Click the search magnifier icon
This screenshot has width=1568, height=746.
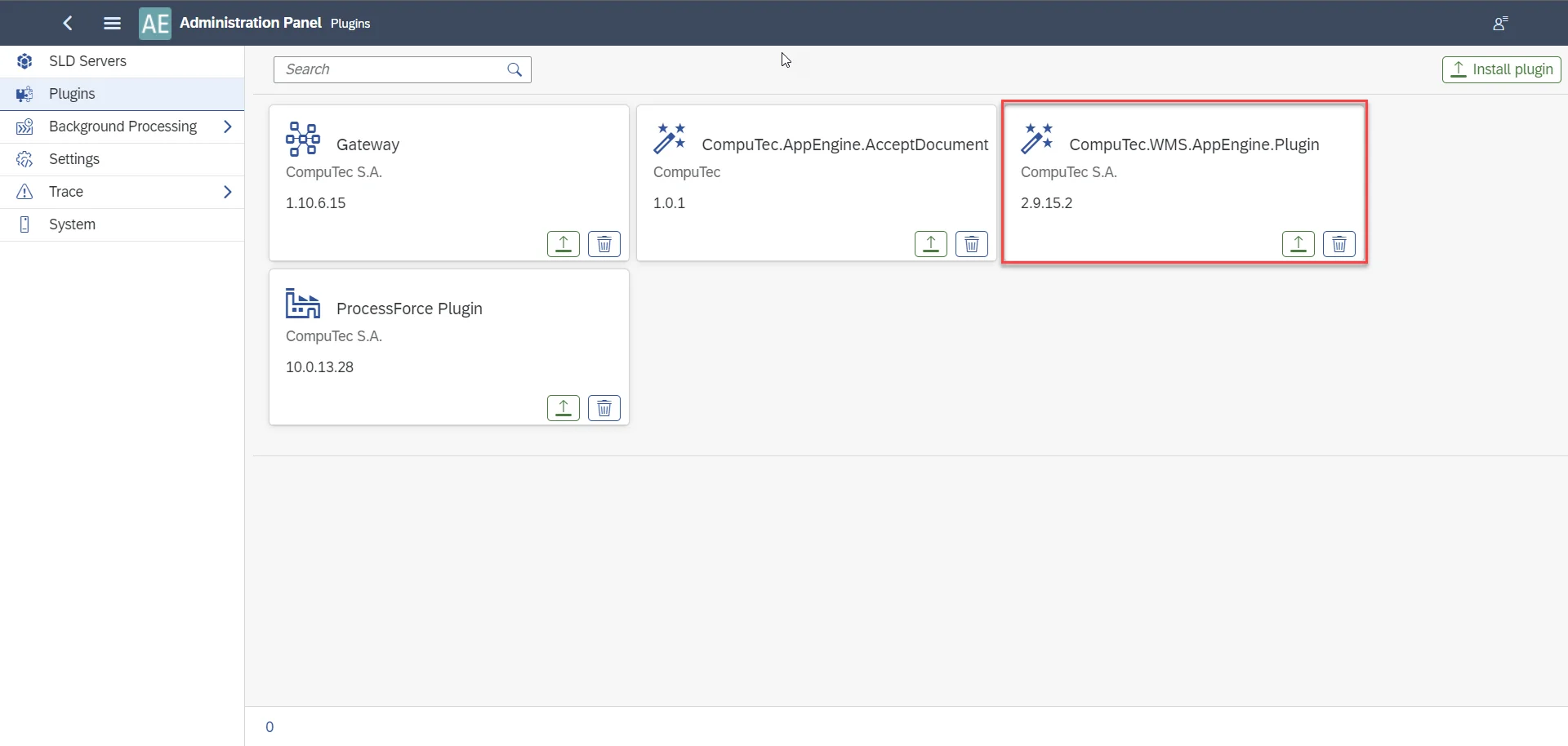(x=514, y=69)
